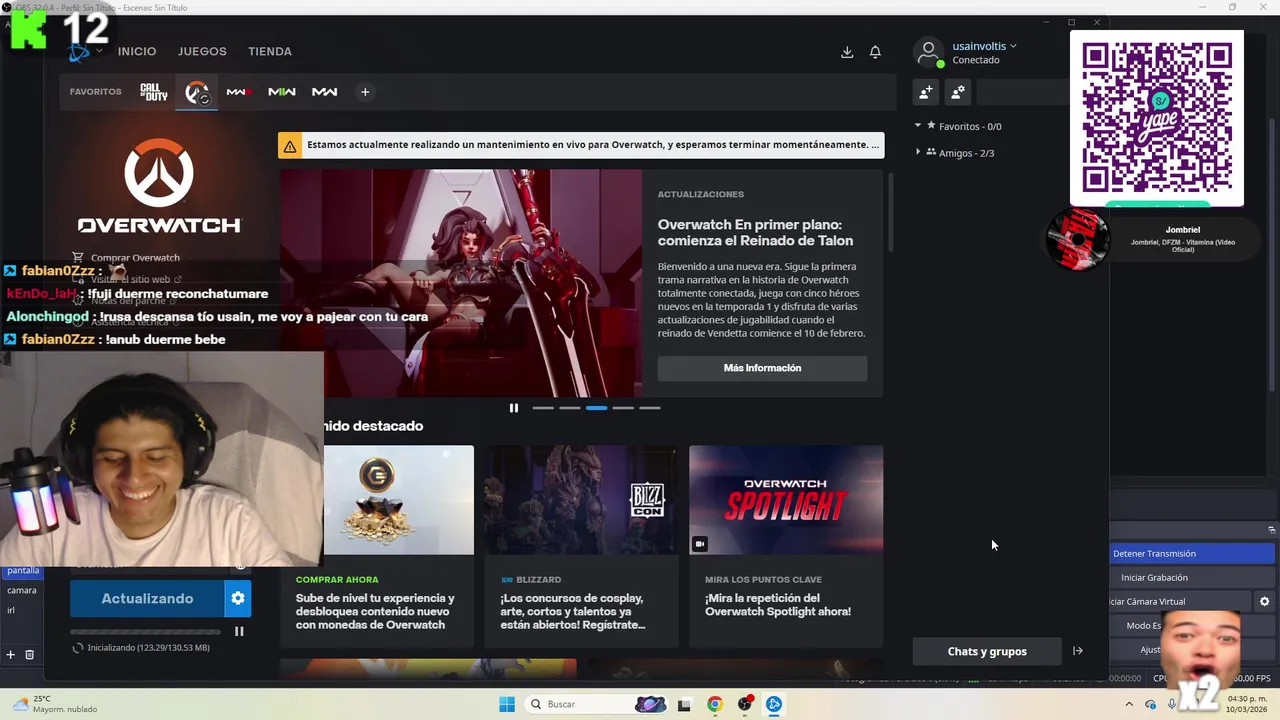1280x720 pixels.
Task: Click the Actualizando button
Action: tap(147, 599)
